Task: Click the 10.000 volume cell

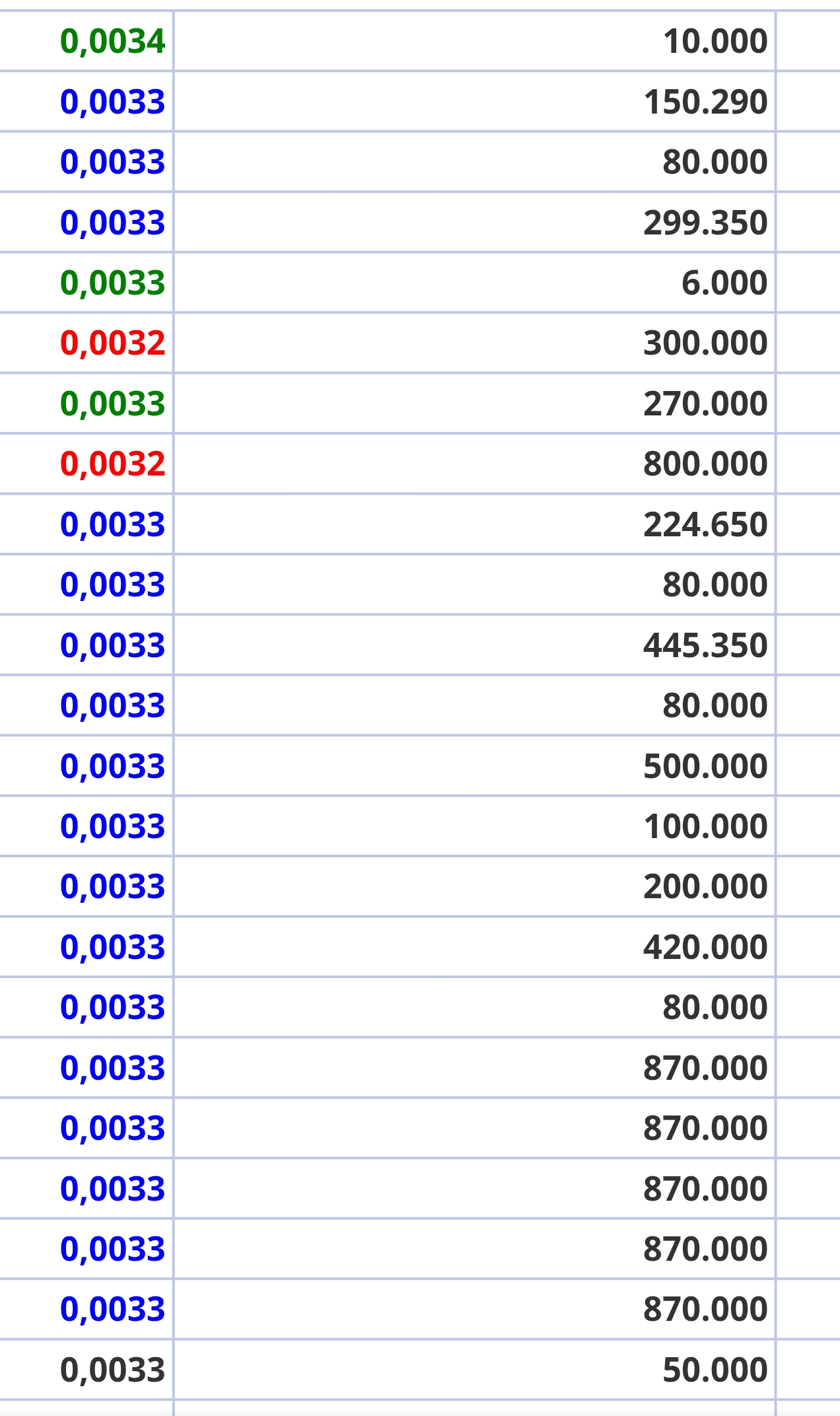Action: click(x=715, y=42)
